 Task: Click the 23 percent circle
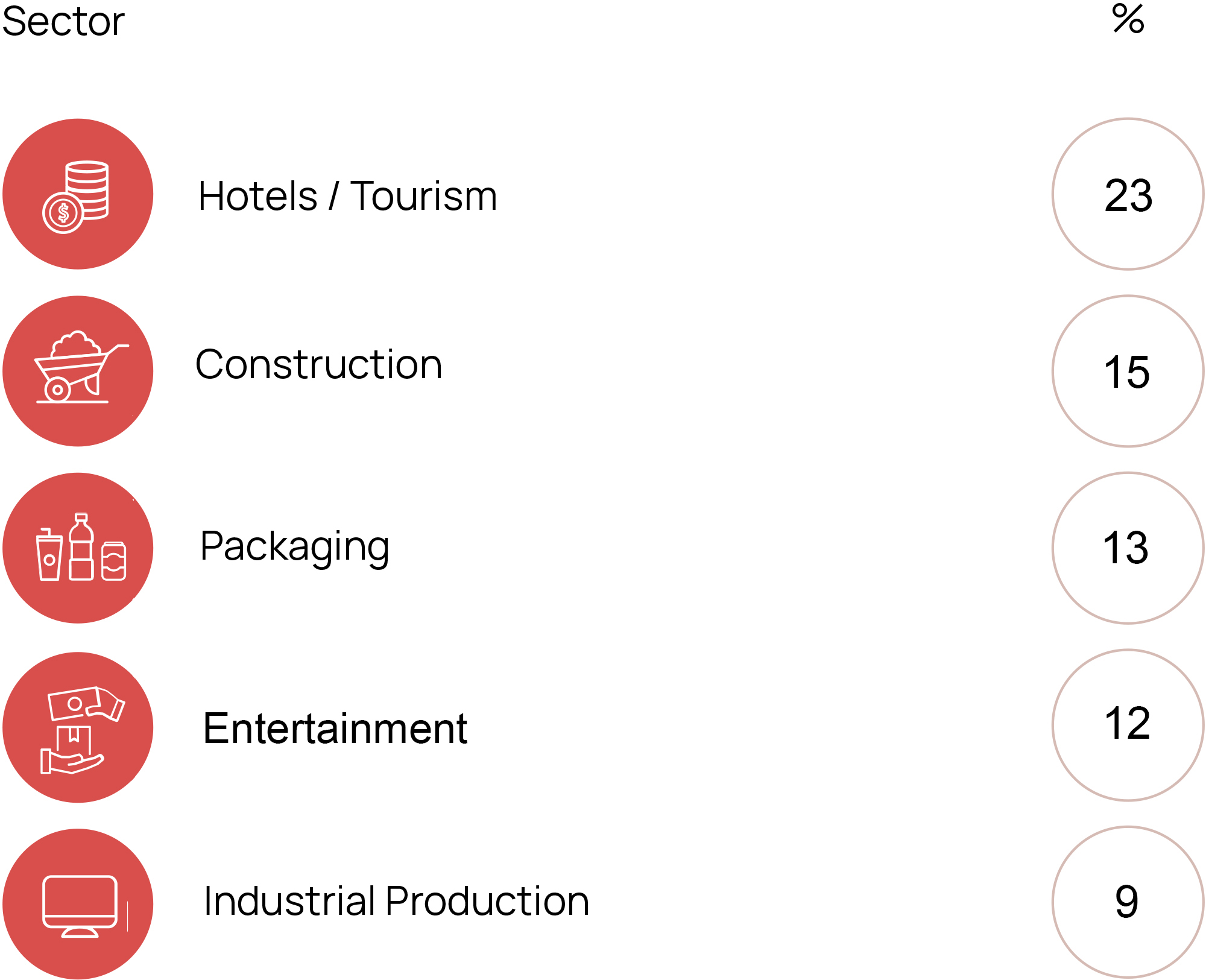tap(1128, 194)
